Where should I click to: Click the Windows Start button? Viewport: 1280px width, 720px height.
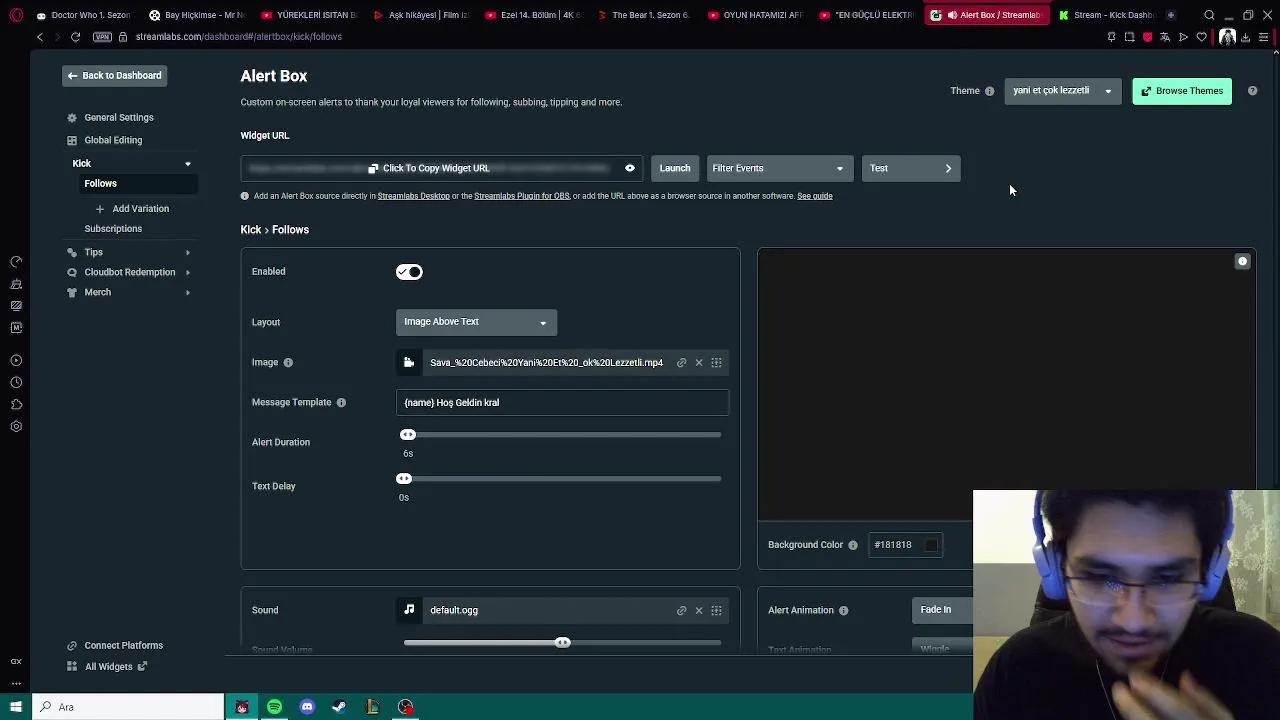click(x=16, y=707)
